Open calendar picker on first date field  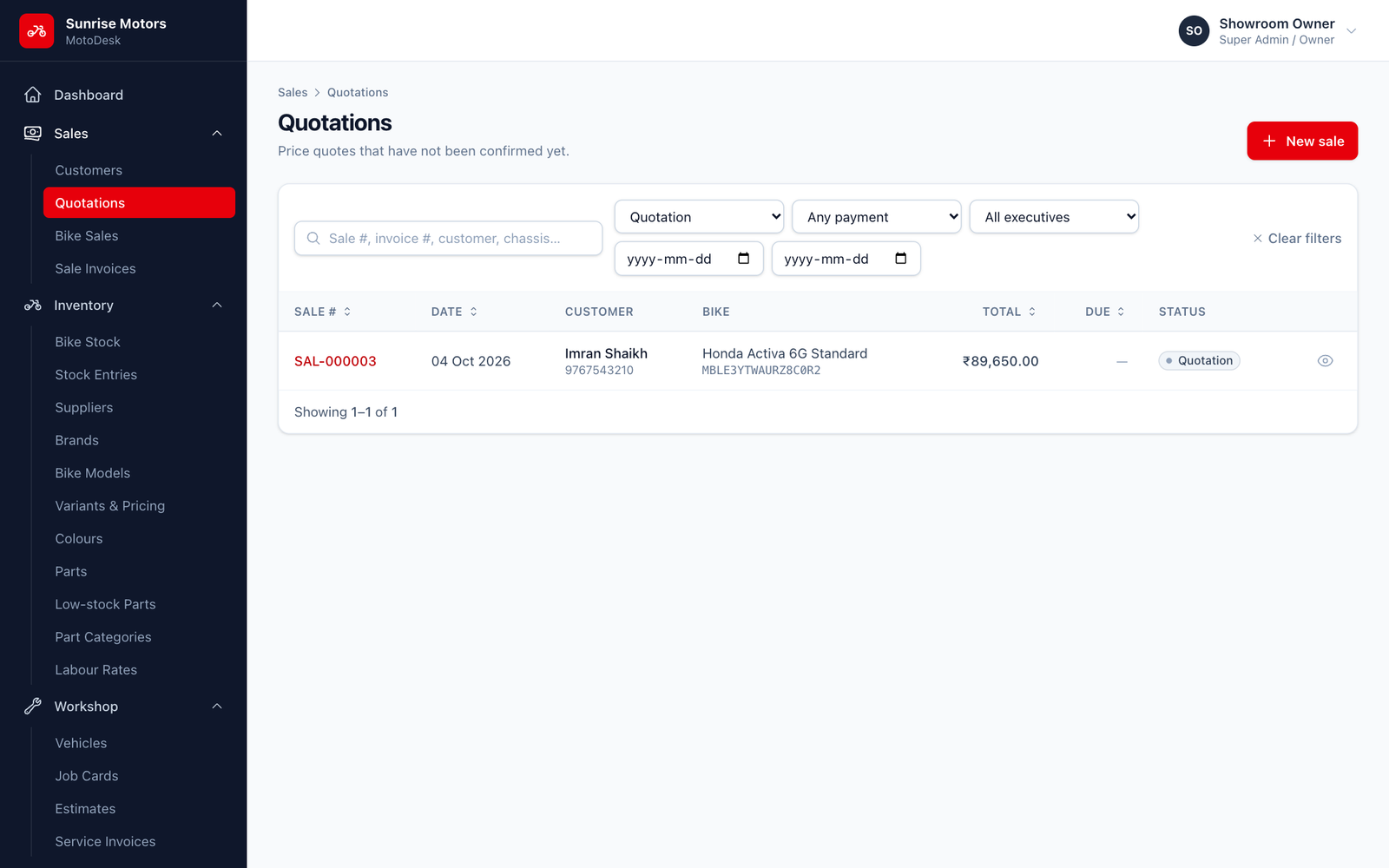(744, 259)
